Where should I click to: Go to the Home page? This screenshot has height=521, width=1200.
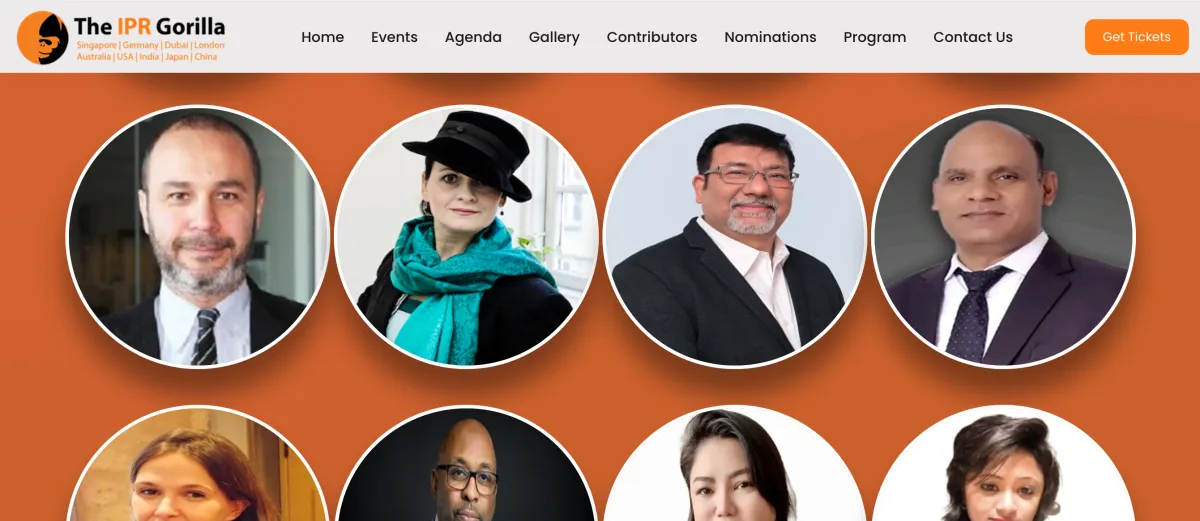tap(322, 37)
